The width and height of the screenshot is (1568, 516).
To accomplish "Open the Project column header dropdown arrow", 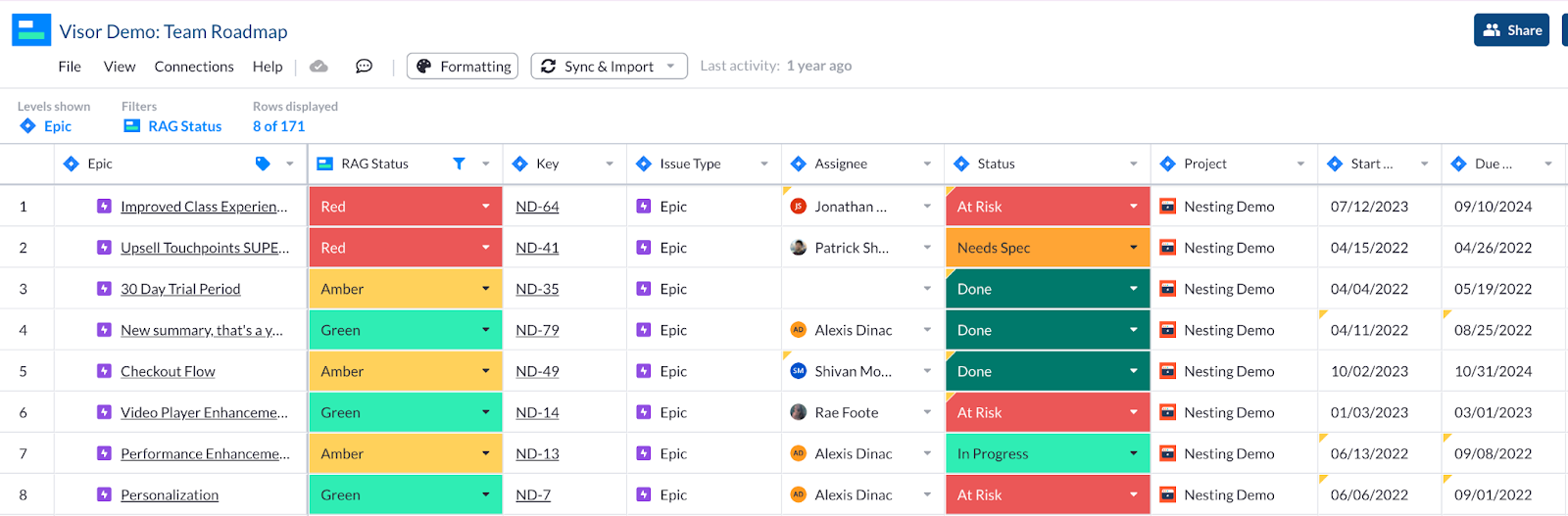I will (1300, 164).
